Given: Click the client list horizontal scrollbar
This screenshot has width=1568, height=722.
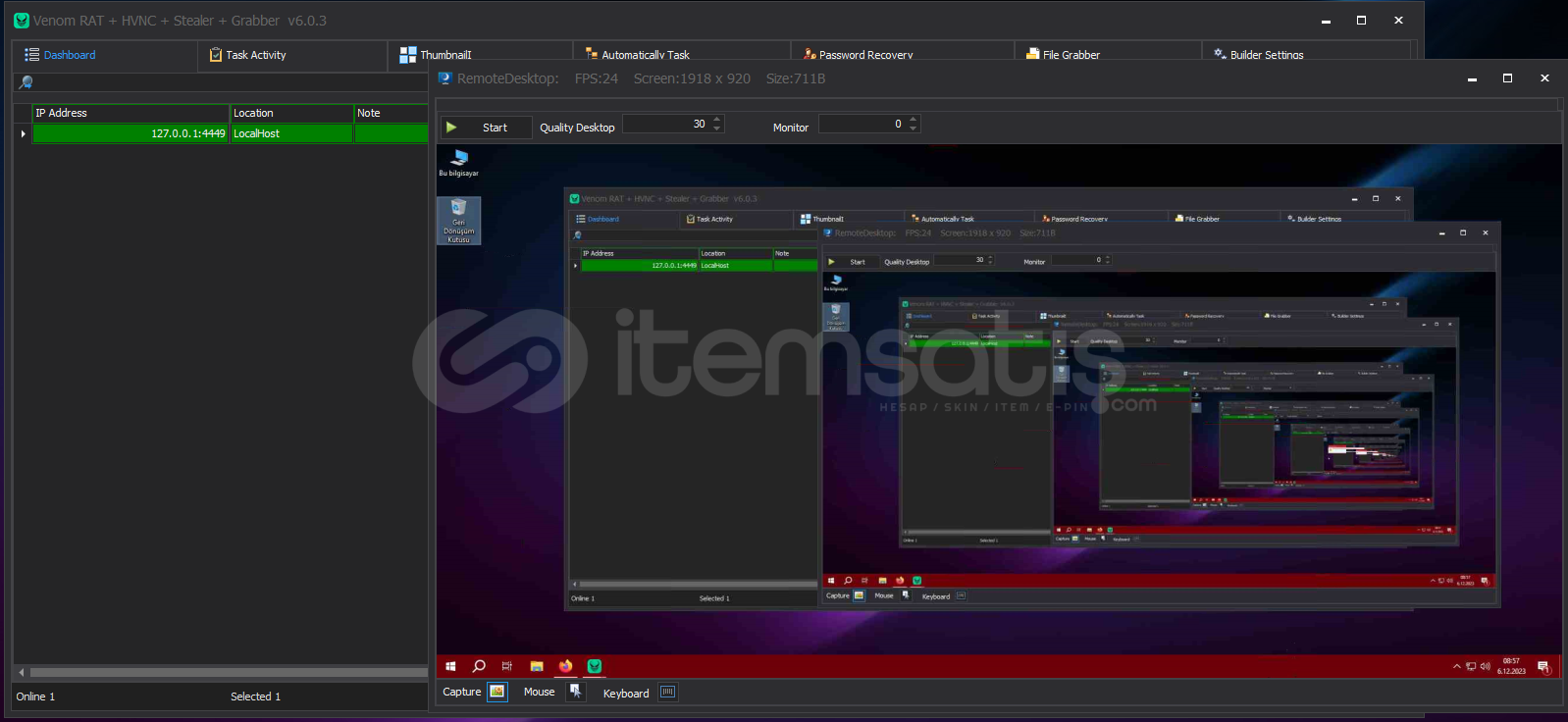Looking at the screenshot, I should click(x=226, y=673).
